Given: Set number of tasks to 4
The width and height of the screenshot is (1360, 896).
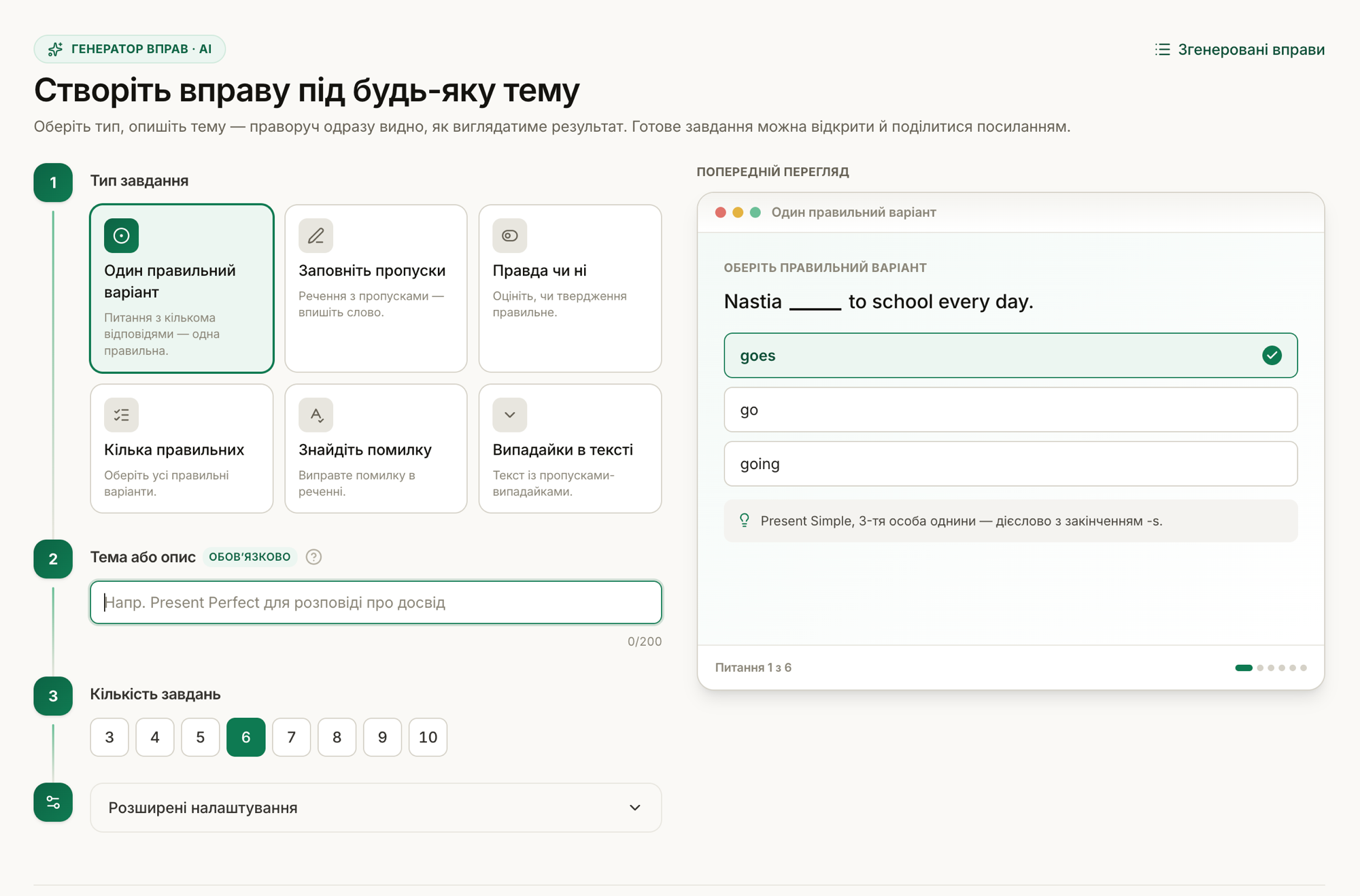Looking at the screenshot, I should click(155, 737).
